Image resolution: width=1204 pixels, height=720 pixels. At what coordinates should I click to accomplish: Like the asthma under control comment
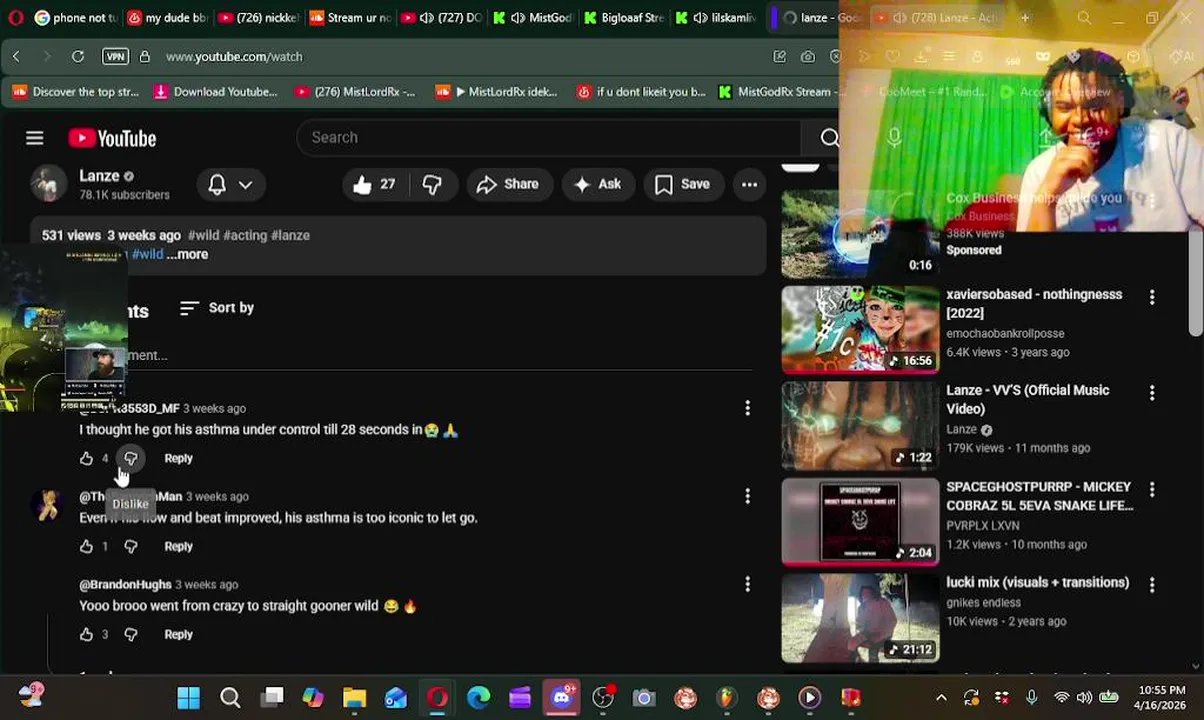(86, 458)
